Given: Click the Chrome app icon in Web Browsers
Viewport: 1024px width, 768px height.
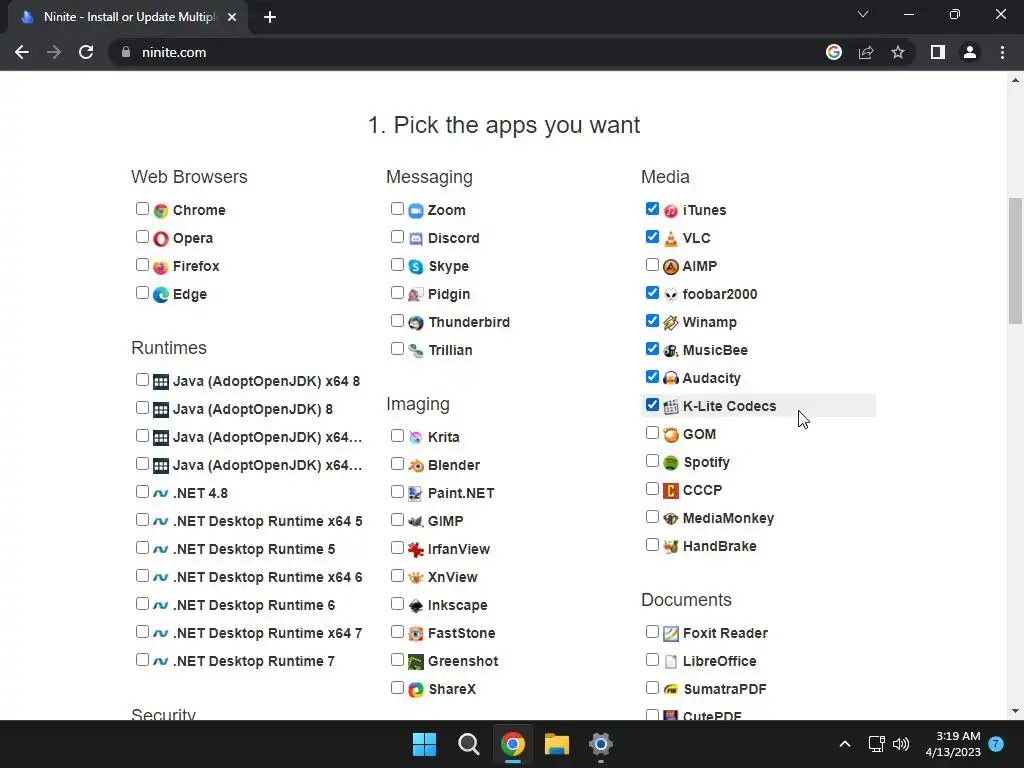Looking at the screenshot, I should (161, 210).
